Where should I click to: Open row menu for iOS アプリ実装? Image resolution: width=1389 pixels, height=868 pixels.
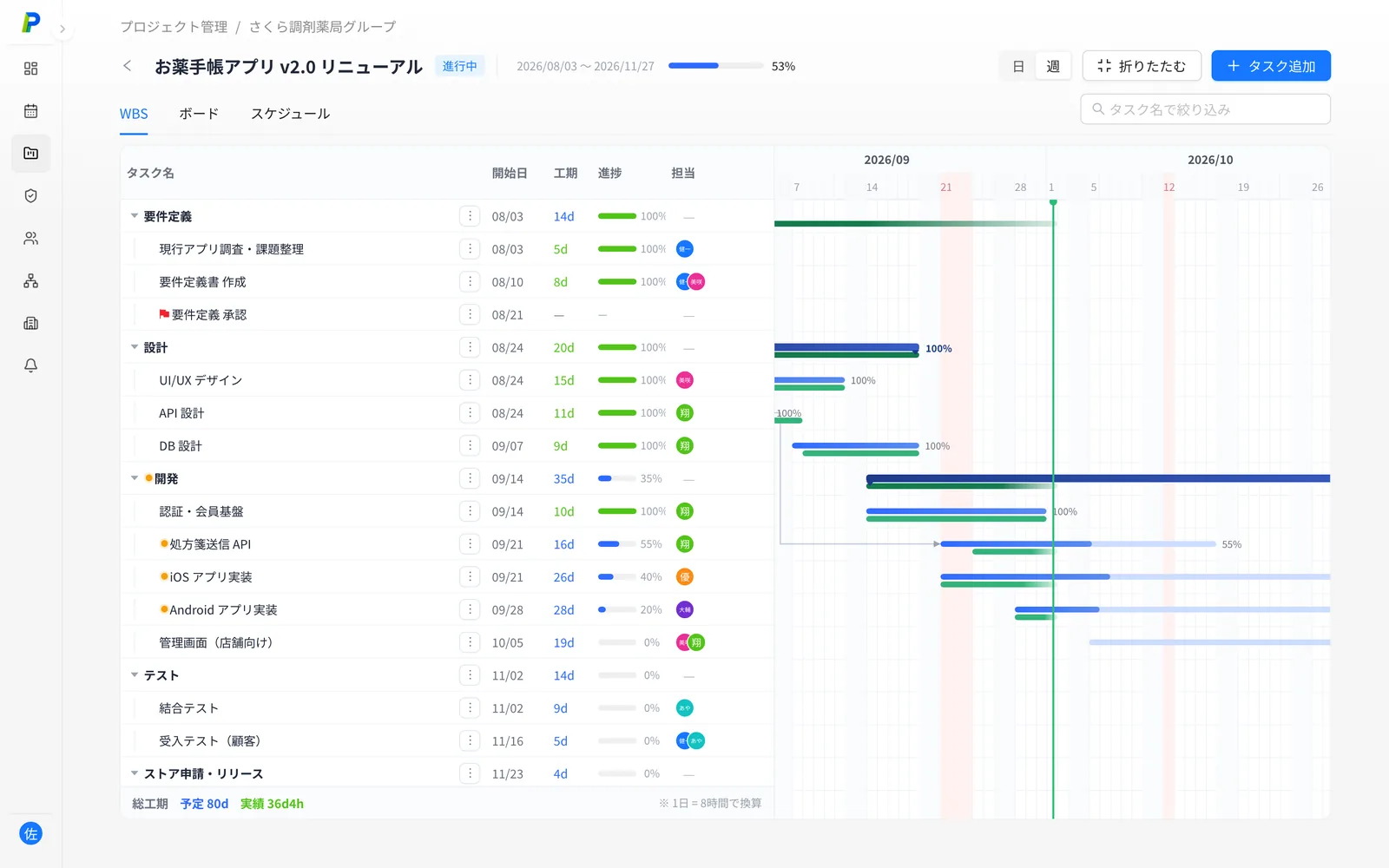click(x=470, y=576)
